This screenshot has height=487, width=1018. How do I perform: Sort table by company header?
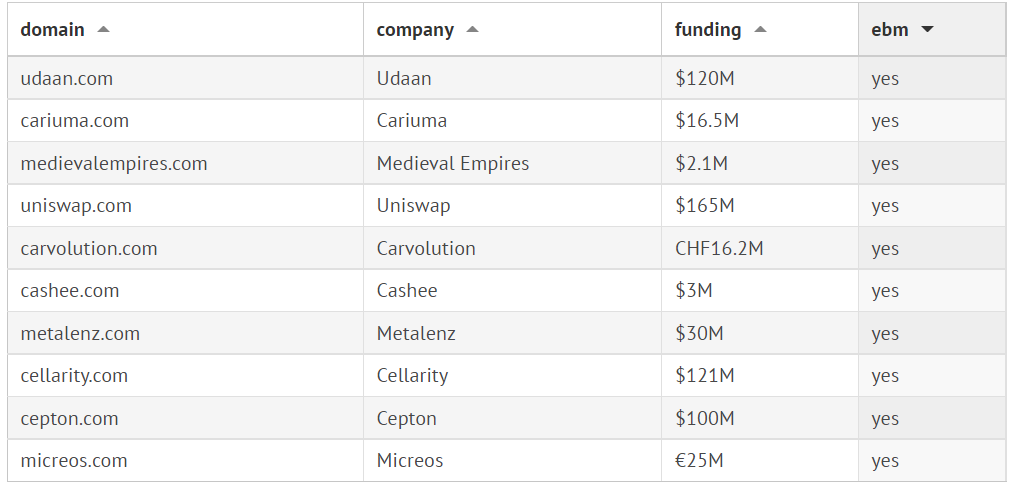[415, 30]
